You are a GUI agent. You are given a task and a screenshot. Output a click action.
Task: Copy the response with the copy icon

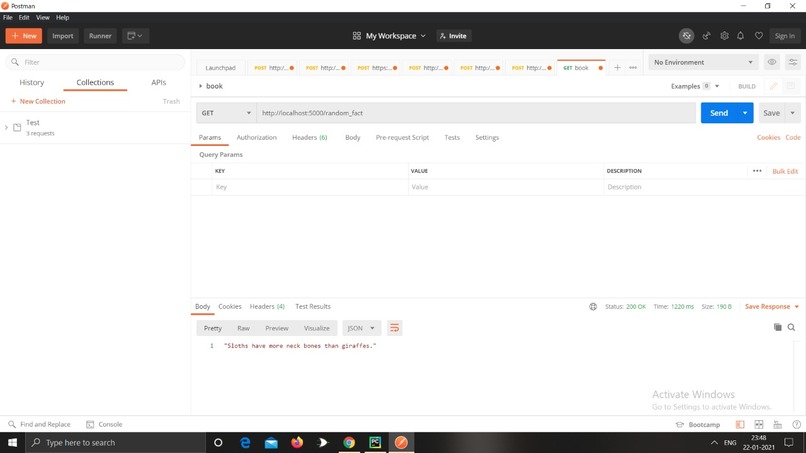click(778, 328)
